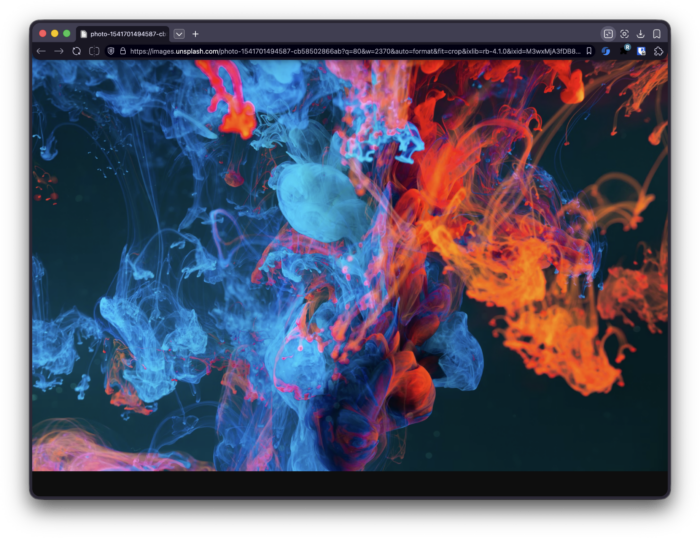The height and width of the screenshot is (538, 700).
Task: Open the extensions puzzle piece menu
Action: 659,51
